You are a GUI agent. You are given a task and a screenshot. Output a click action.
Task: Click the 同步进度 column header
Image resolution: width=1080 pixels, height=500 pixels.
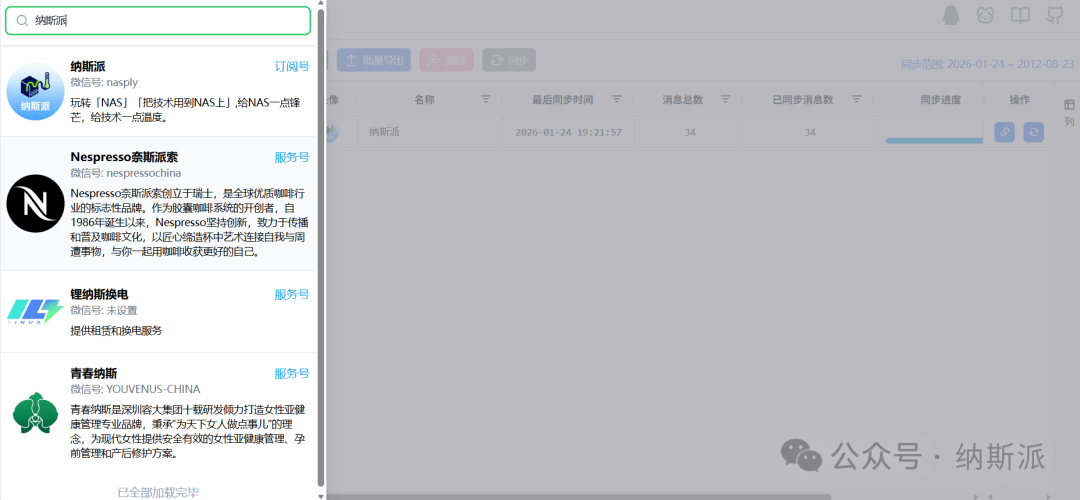click(x=941, y=100)
